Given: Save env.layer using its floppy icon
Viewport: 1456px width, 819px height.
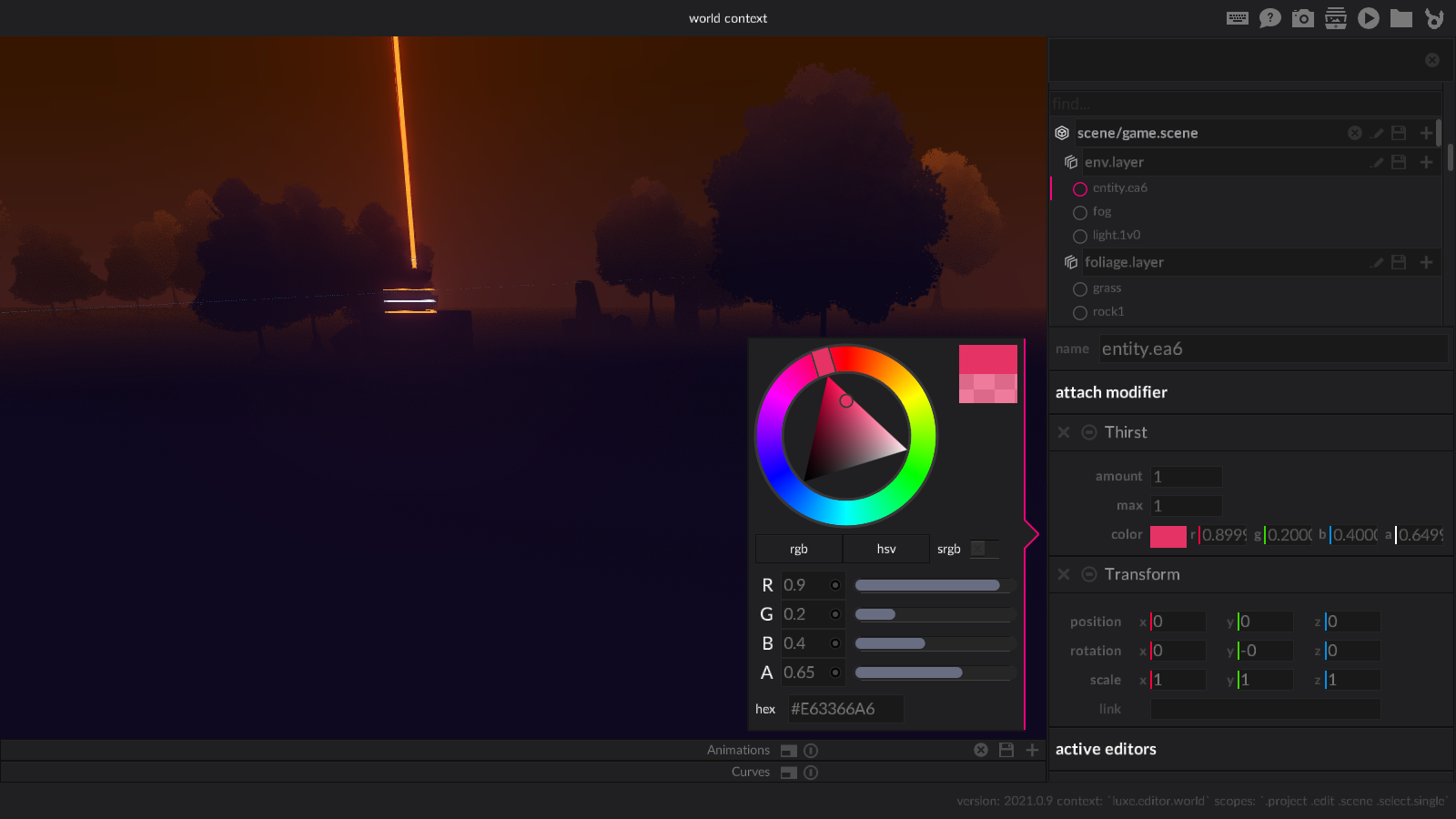Looking at the screenshot, I should [1400, 162].
